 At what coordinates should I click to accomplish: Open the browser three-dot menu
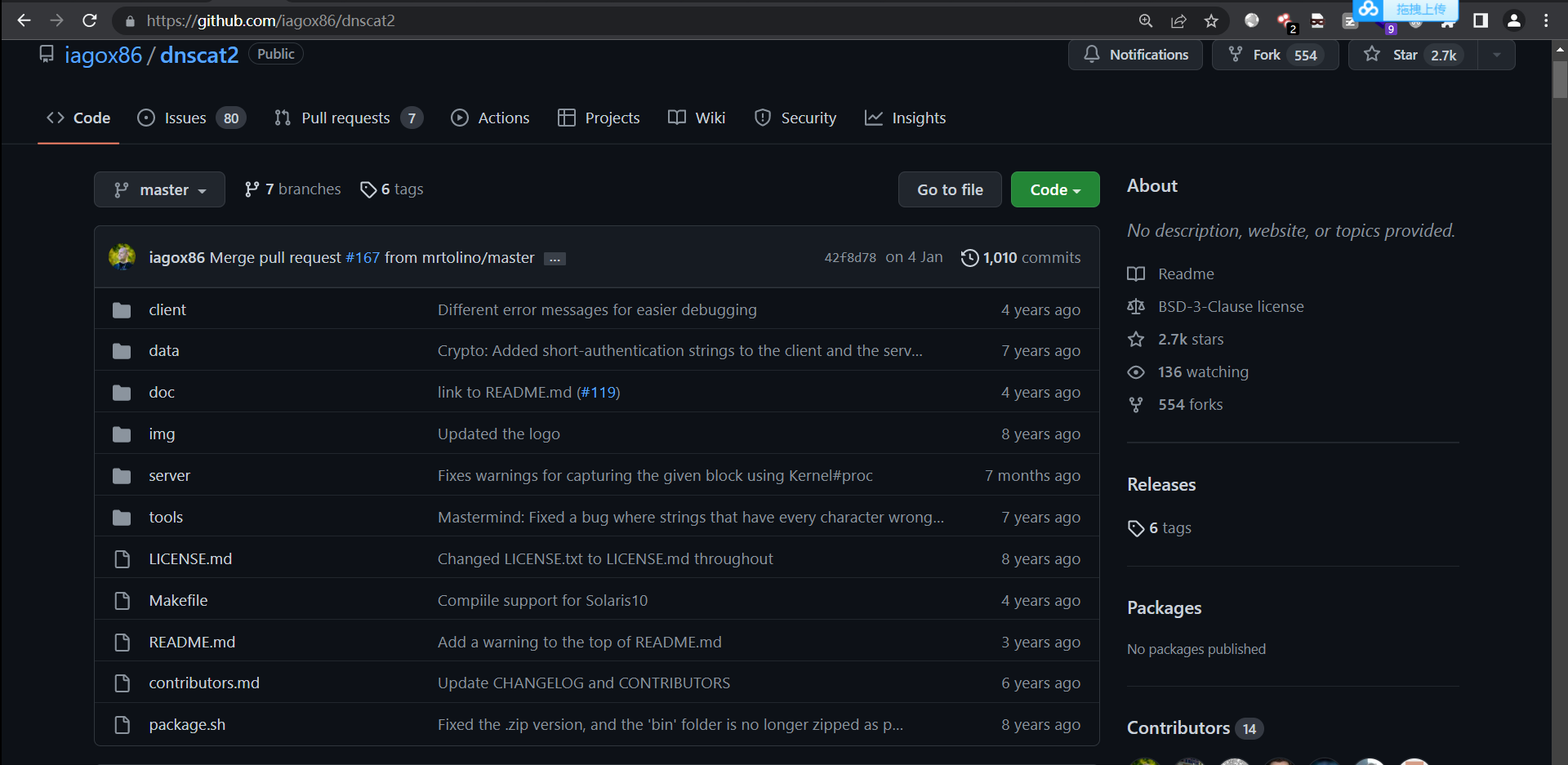(1546, 21)
